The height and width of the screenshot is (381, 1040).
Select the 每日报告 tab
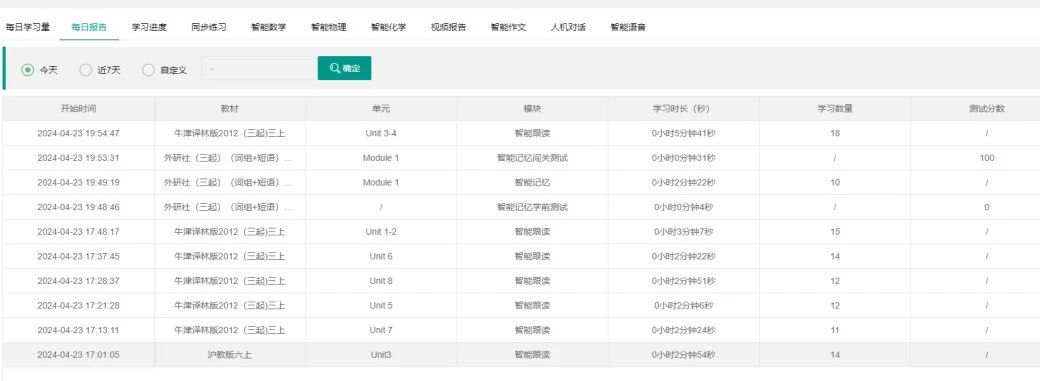click(x=89, y=27)
